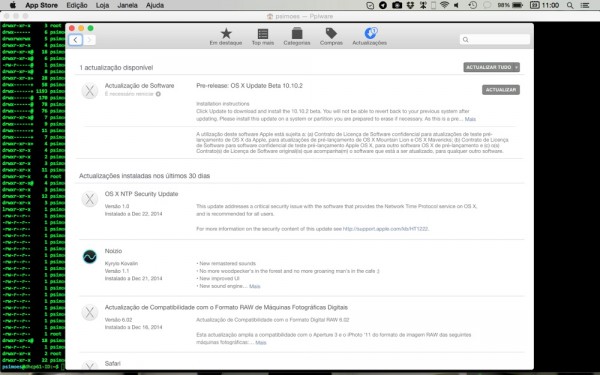Click the Safari update title
600x375 pixels.
pyautogui.click(x=112, y=364)
